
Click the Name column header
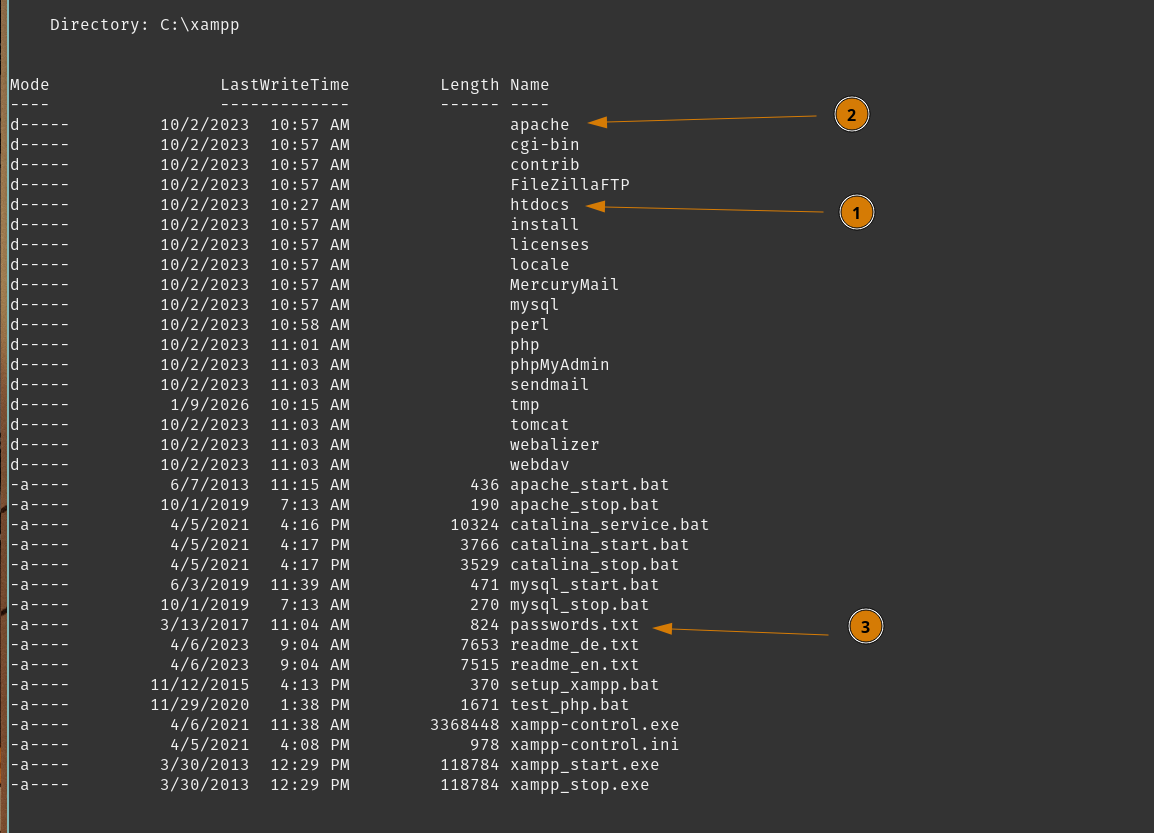pos(529,85)
